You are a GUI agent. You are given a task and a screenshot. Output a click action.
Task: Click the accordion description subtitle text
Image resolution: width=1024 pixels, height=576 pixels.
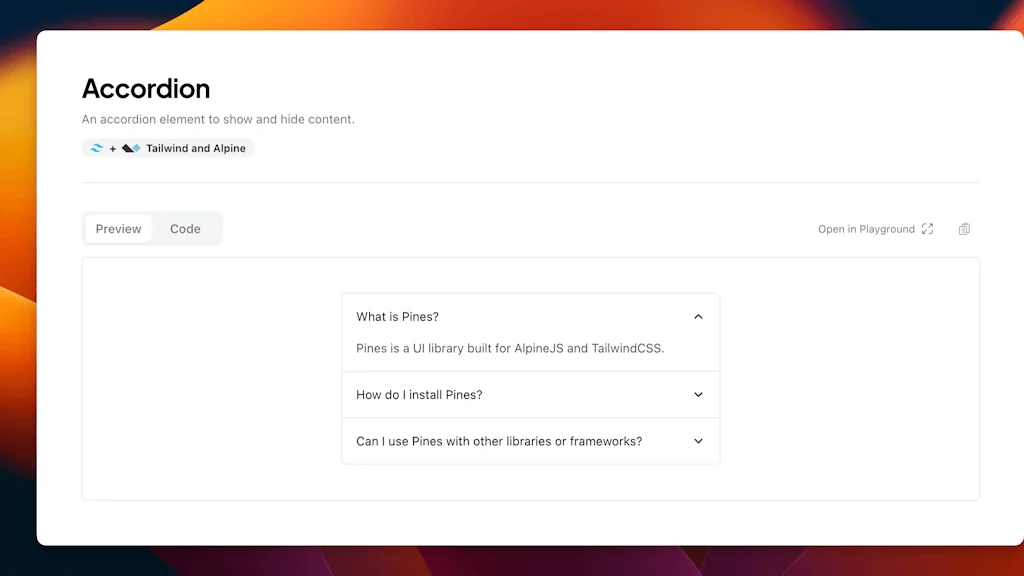pyautogui.click(x=218, y=119)
